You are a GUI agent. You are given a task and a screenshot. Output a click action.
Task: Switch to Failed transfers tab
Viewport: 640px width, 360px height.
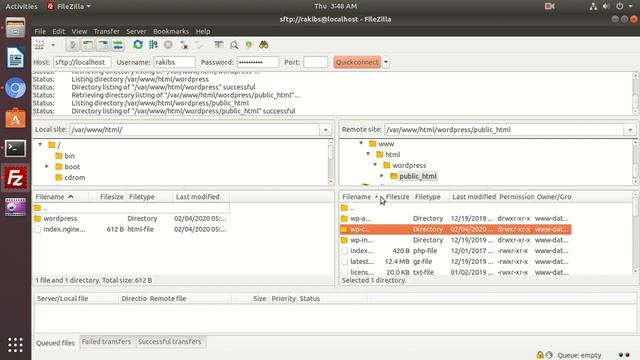coord(106,342)
